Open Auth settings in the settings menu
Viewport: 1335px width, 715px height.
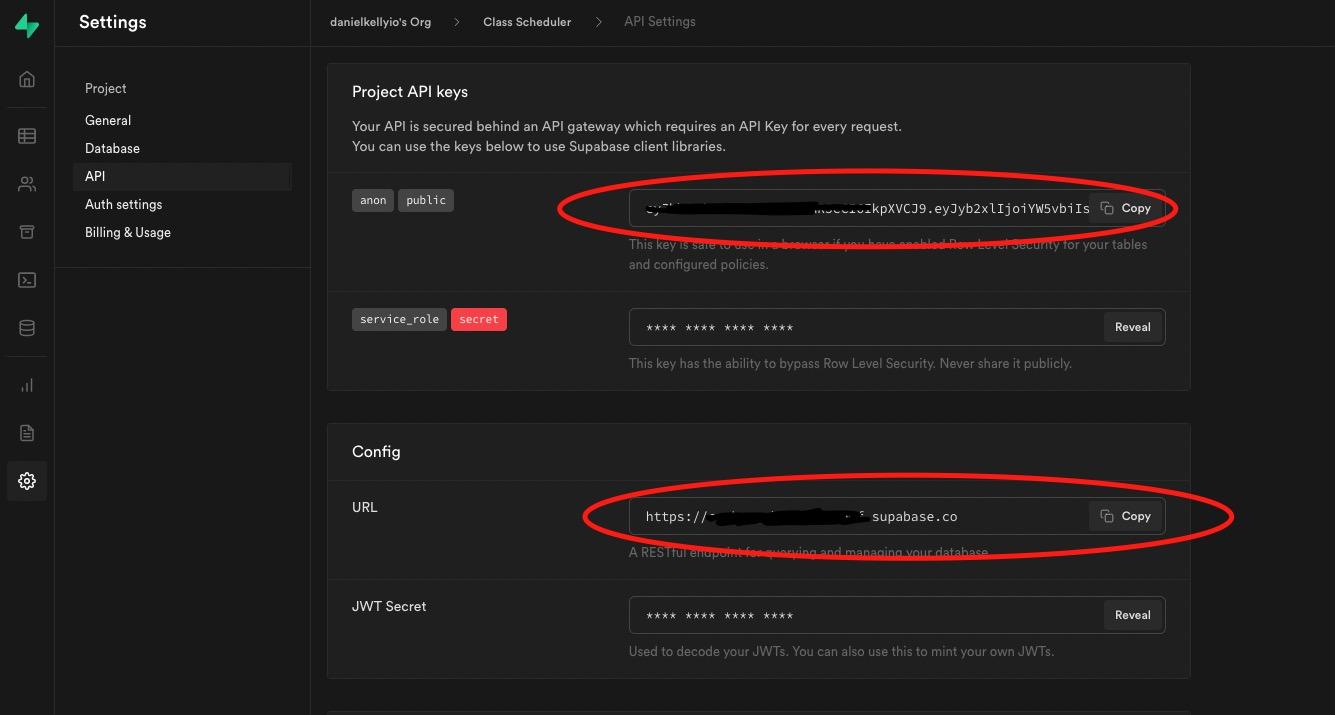(123, 204)
